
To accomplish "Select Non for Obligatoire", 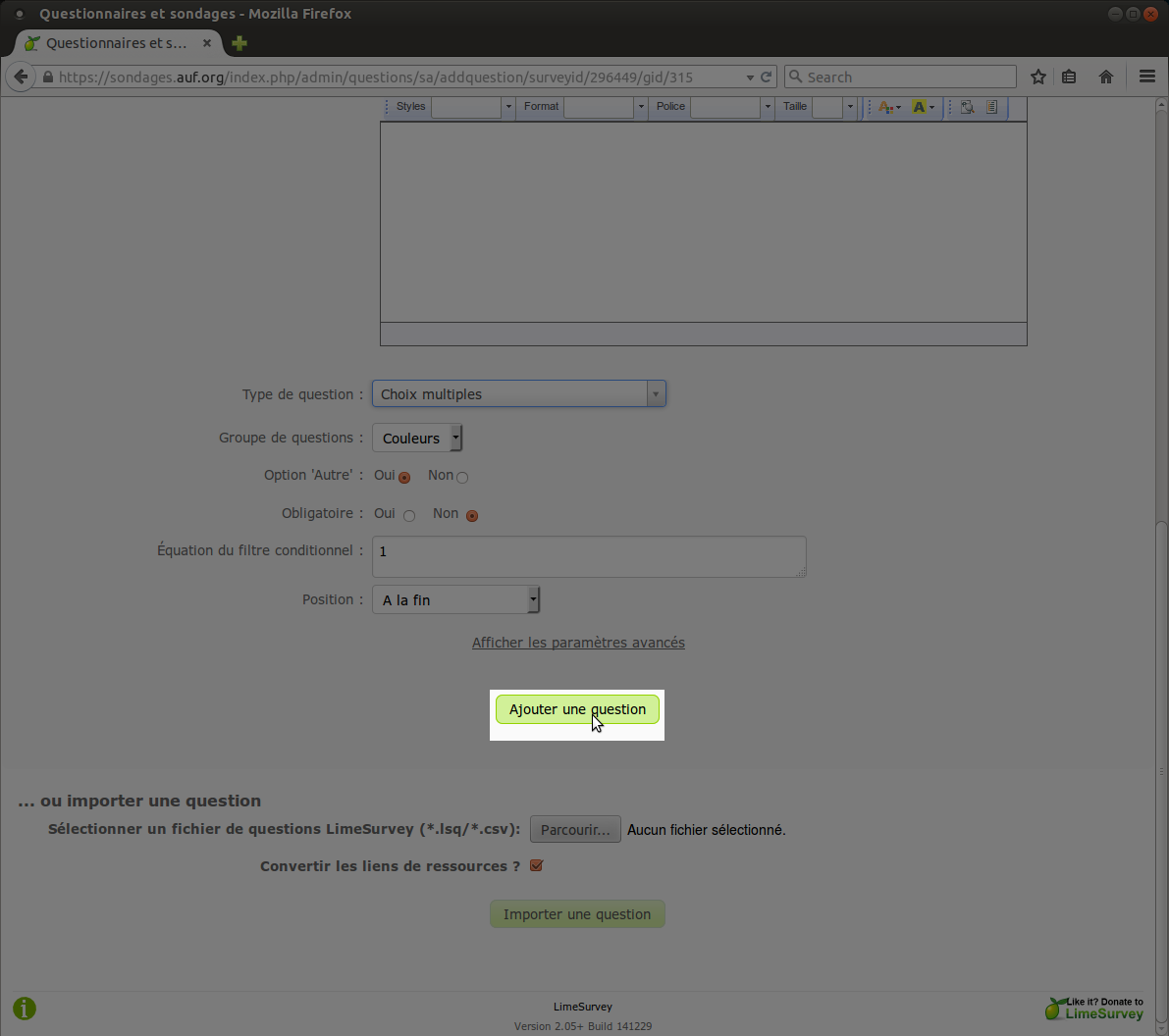I will [x=472, y=516].
